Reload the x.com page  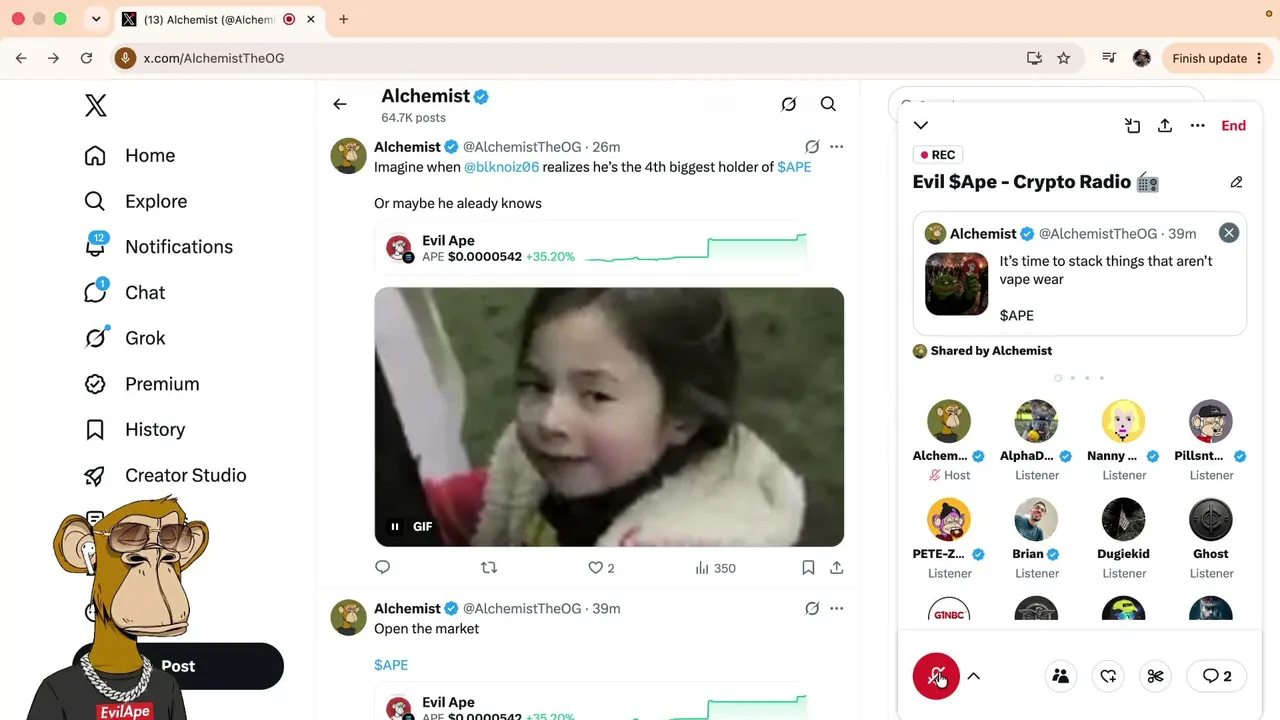coord(87,58)
